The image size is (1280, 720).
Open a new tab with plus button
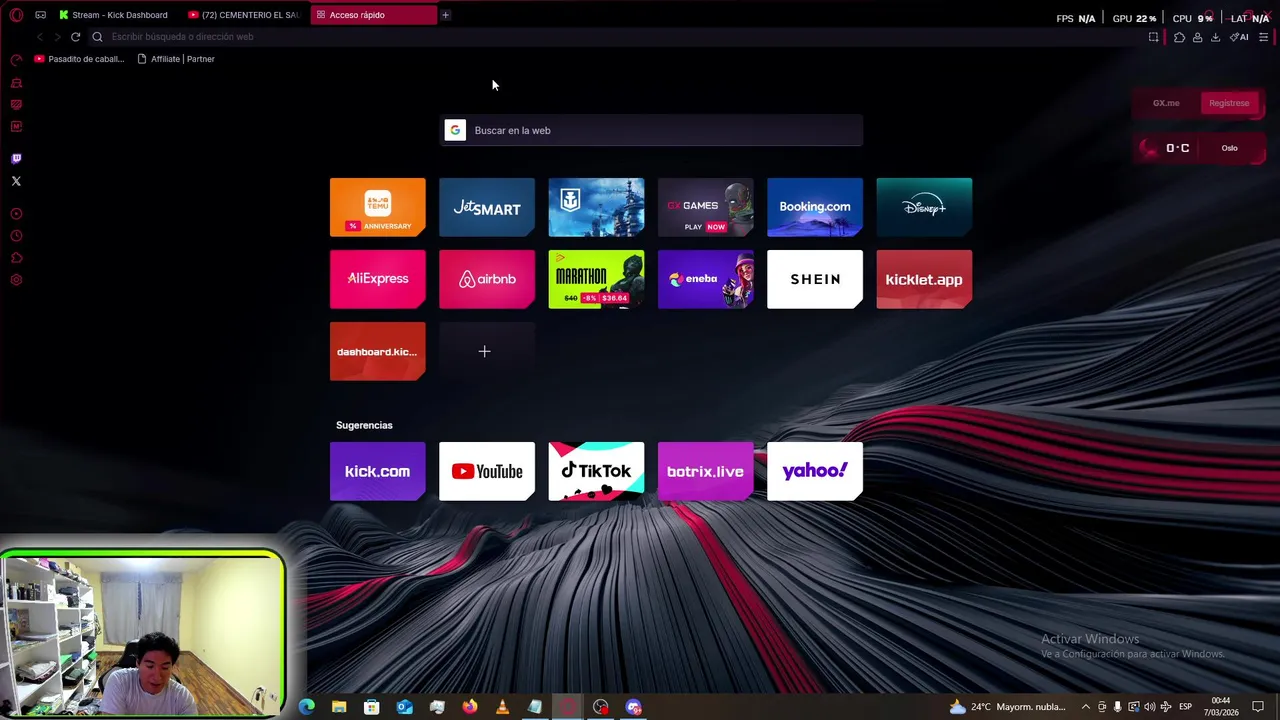click(x=445, y=15)
